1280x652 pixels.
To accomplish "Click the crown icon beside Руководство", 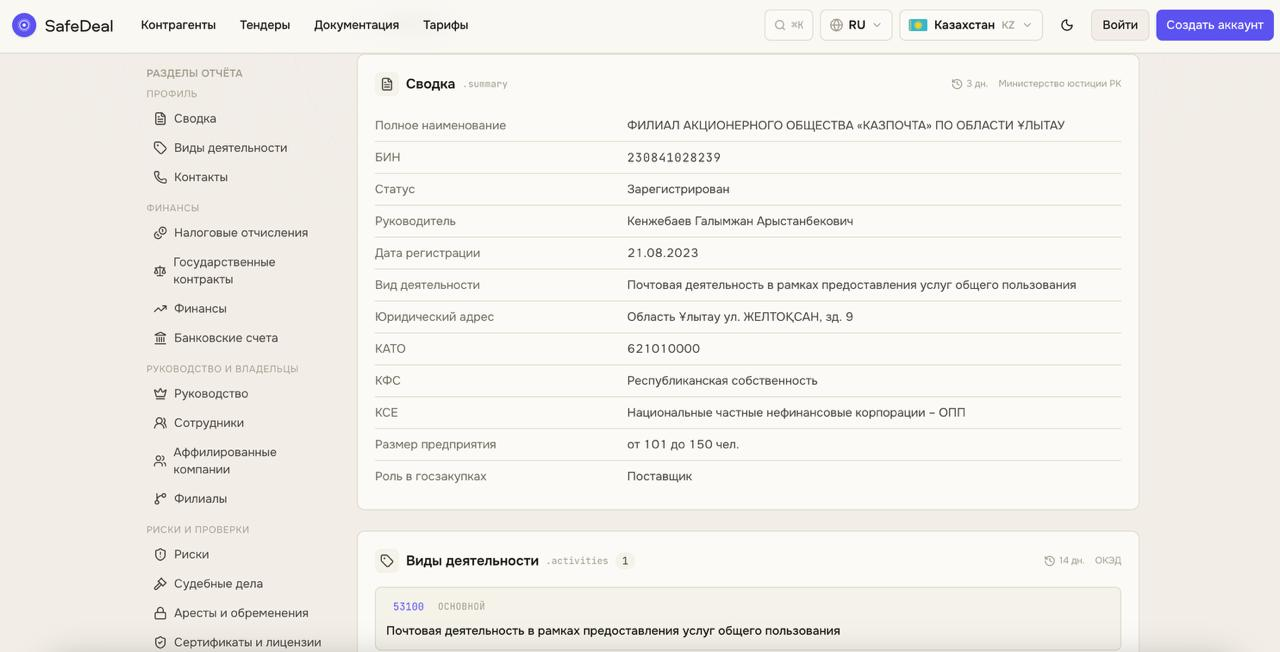I will point(160,393).
